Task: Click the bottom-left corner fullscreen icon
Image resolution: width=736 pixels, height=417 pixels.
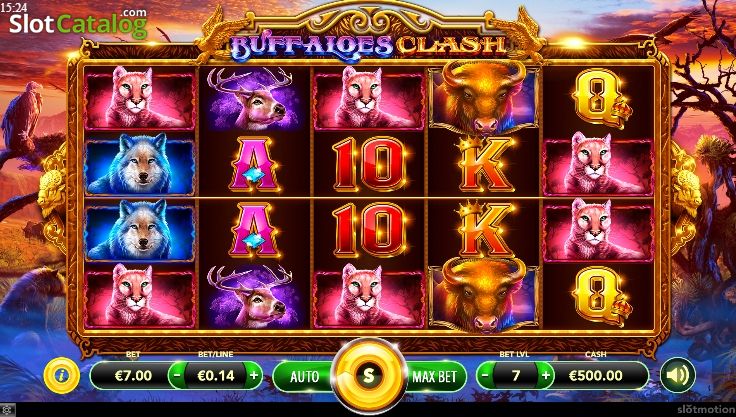Action: click(x=7, y=410)
